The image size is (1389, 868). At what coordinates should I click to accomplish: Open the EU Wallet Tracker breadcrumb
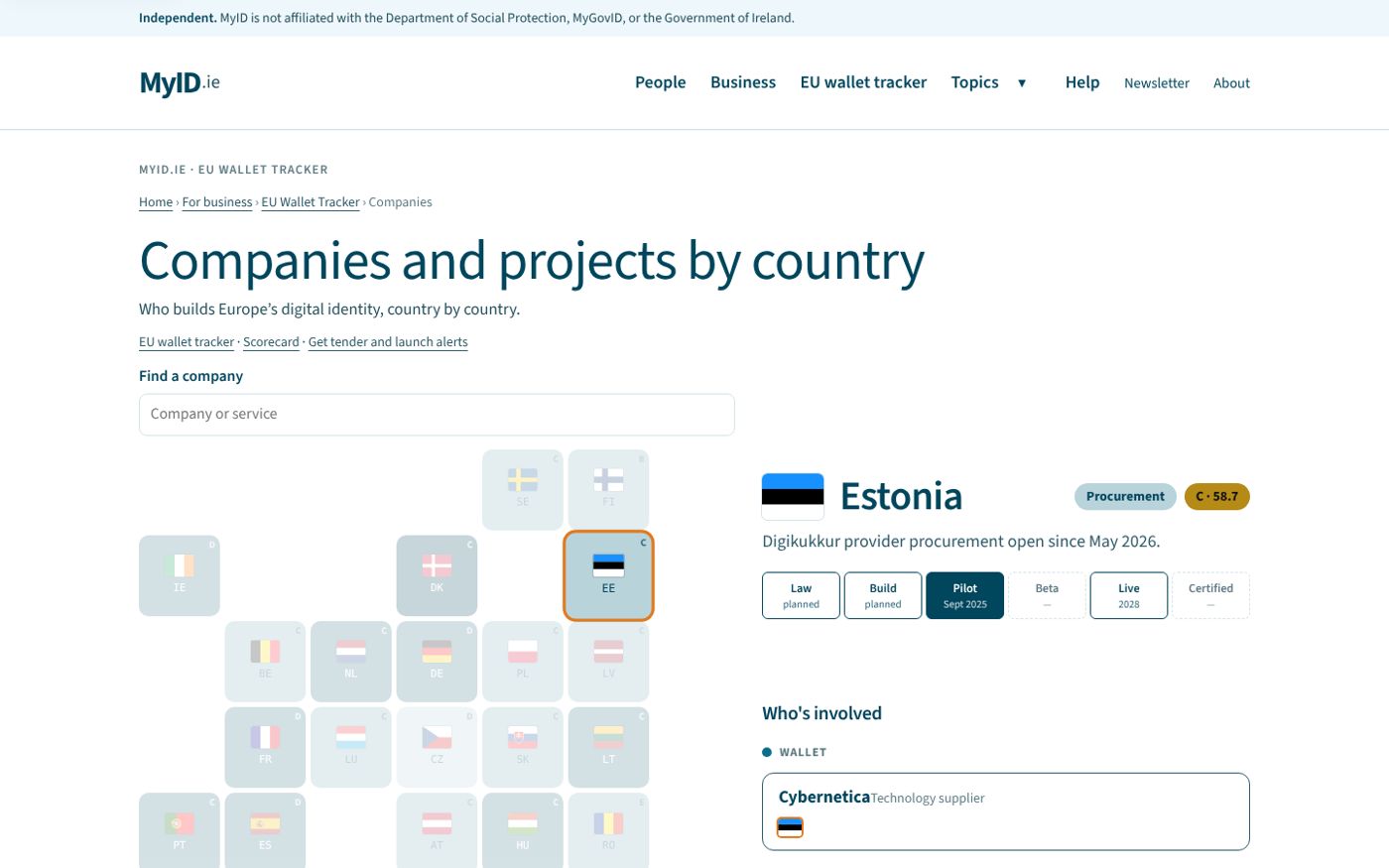[x=311, y=202]
